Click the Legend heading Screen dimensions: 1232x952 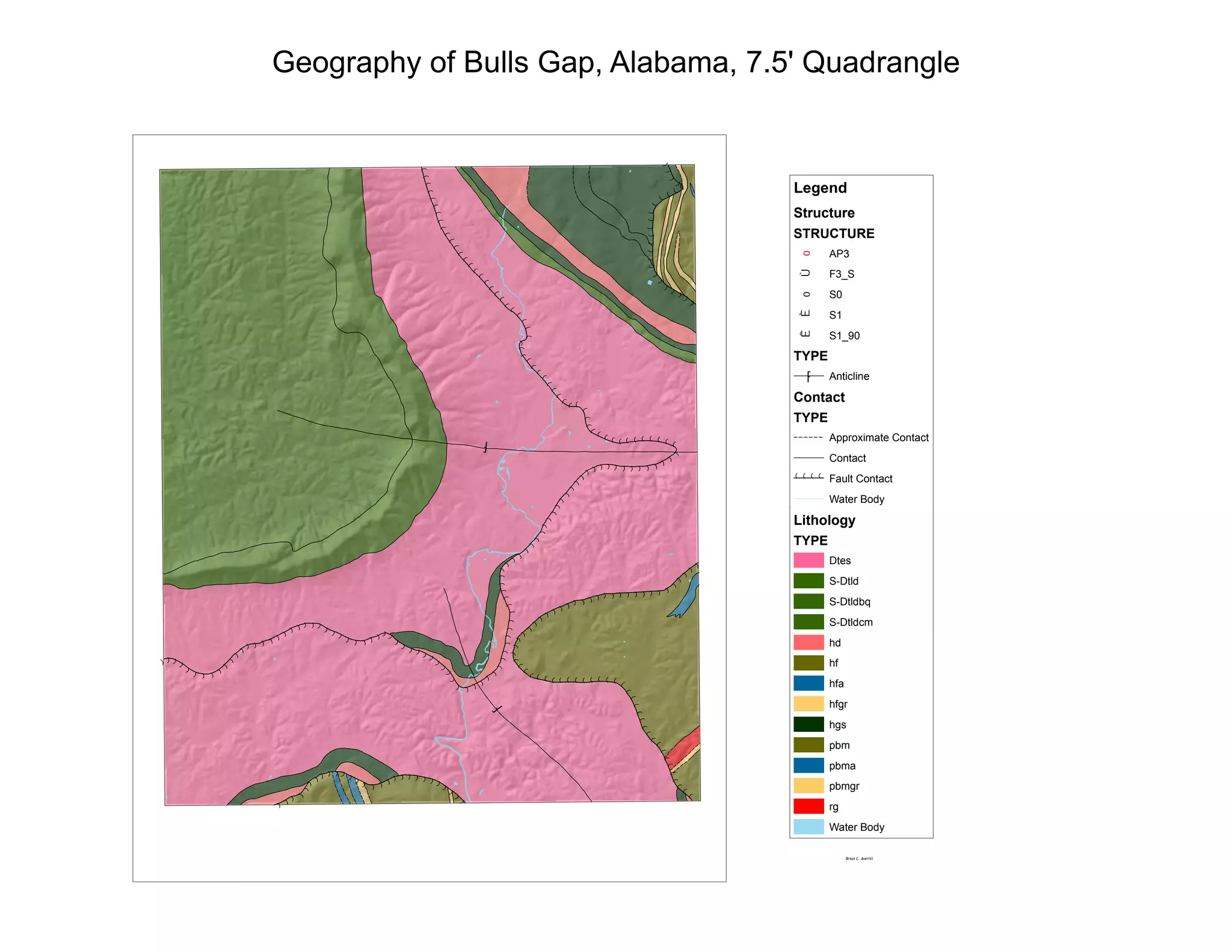coord(820,188)
